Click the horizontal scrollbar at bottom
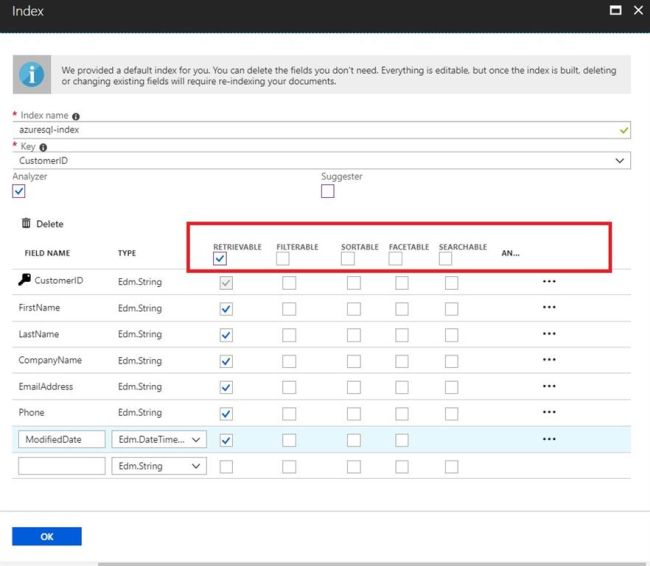The height and width of the screenshot is (566, 650). (x=373, y=564)
